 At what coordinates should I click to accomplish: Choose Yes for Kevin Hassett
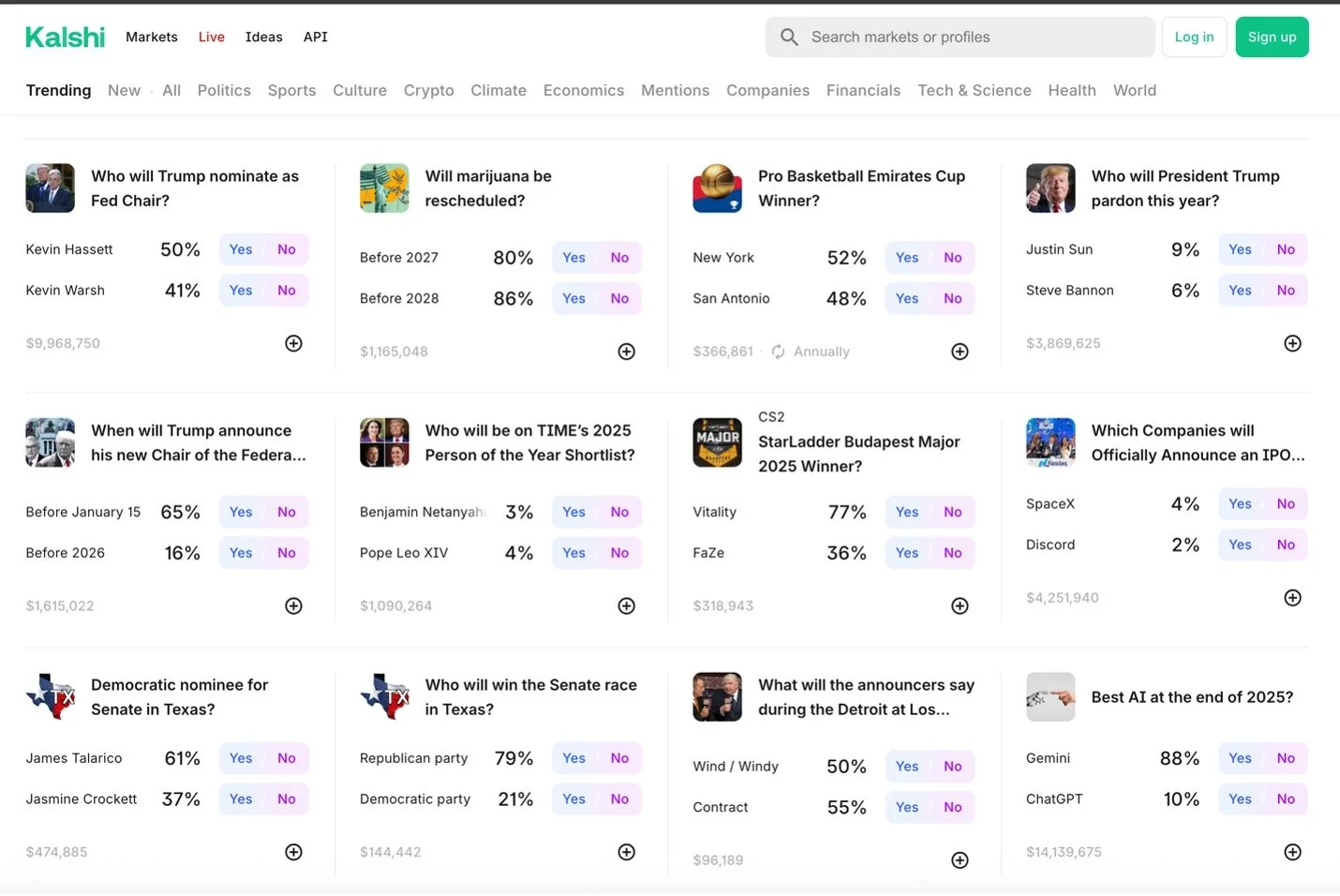tap(241, 249)
